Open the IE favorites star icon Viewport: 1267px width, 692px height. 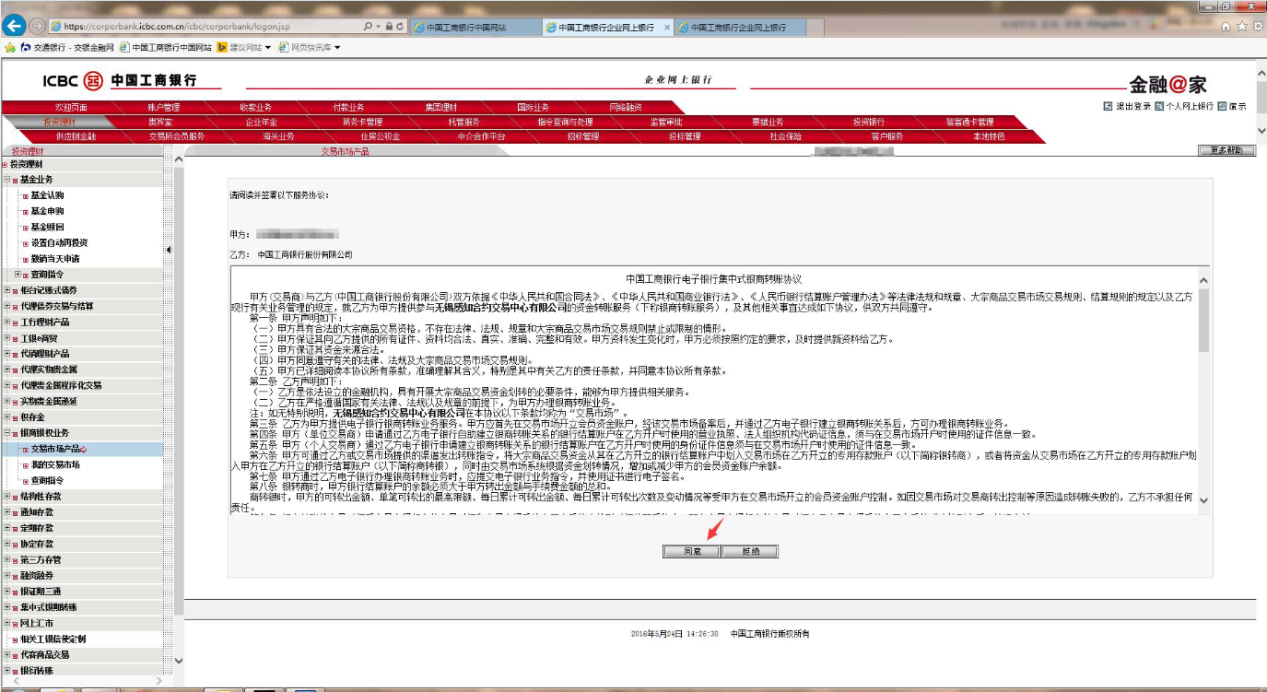(x=1241, y=26)
